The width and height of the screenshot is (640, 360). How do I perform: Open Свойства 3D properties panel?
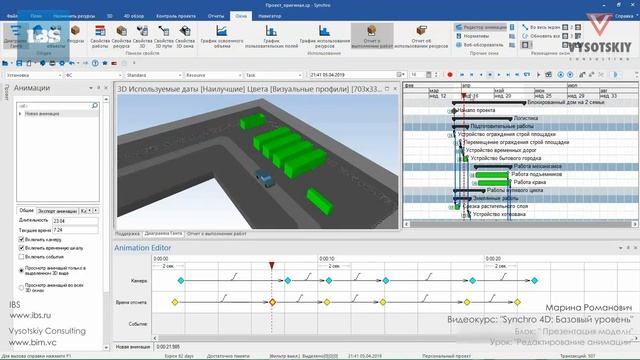tap(142, 37)
